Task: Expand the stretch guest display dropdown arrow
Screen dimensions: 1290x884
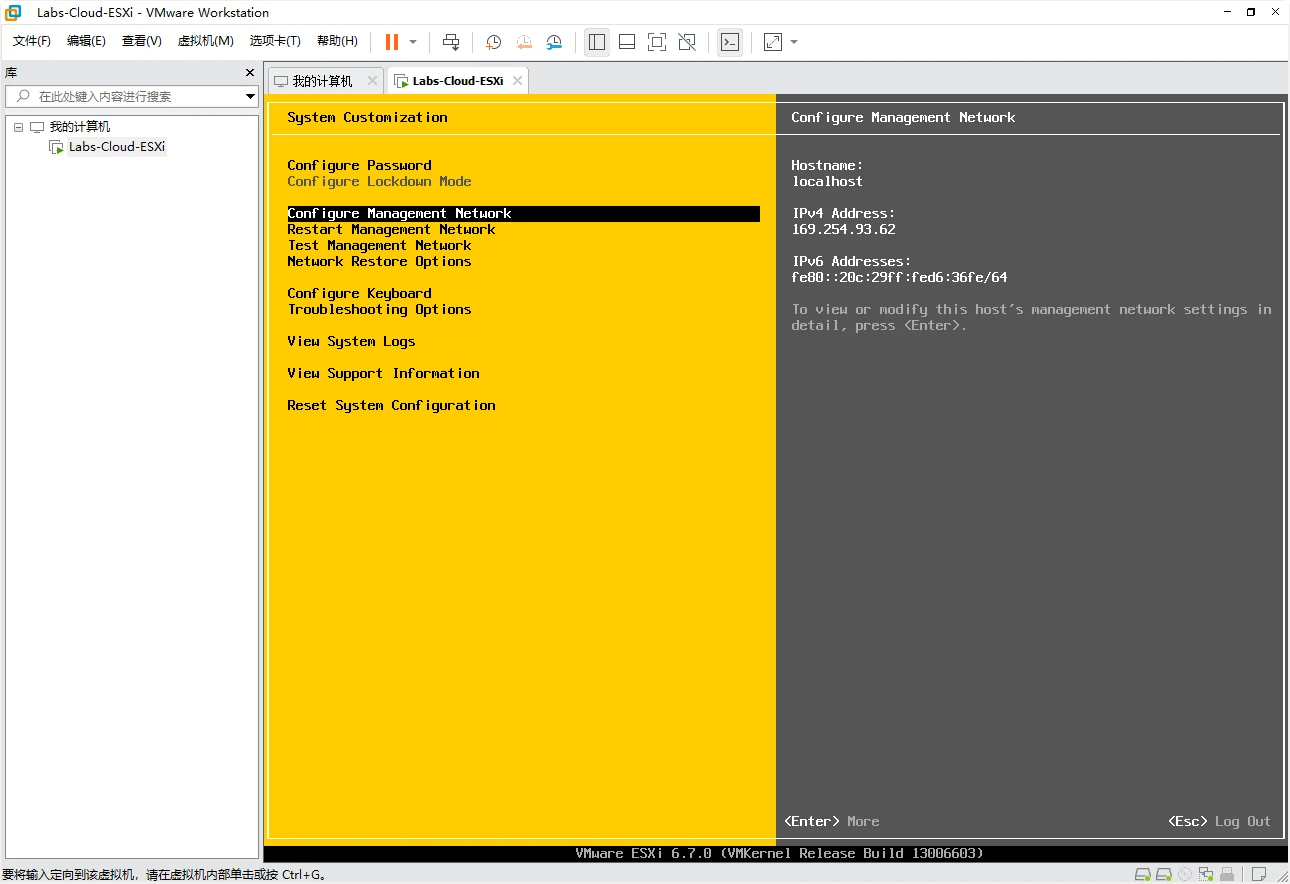Action: [x=794, y=42]
